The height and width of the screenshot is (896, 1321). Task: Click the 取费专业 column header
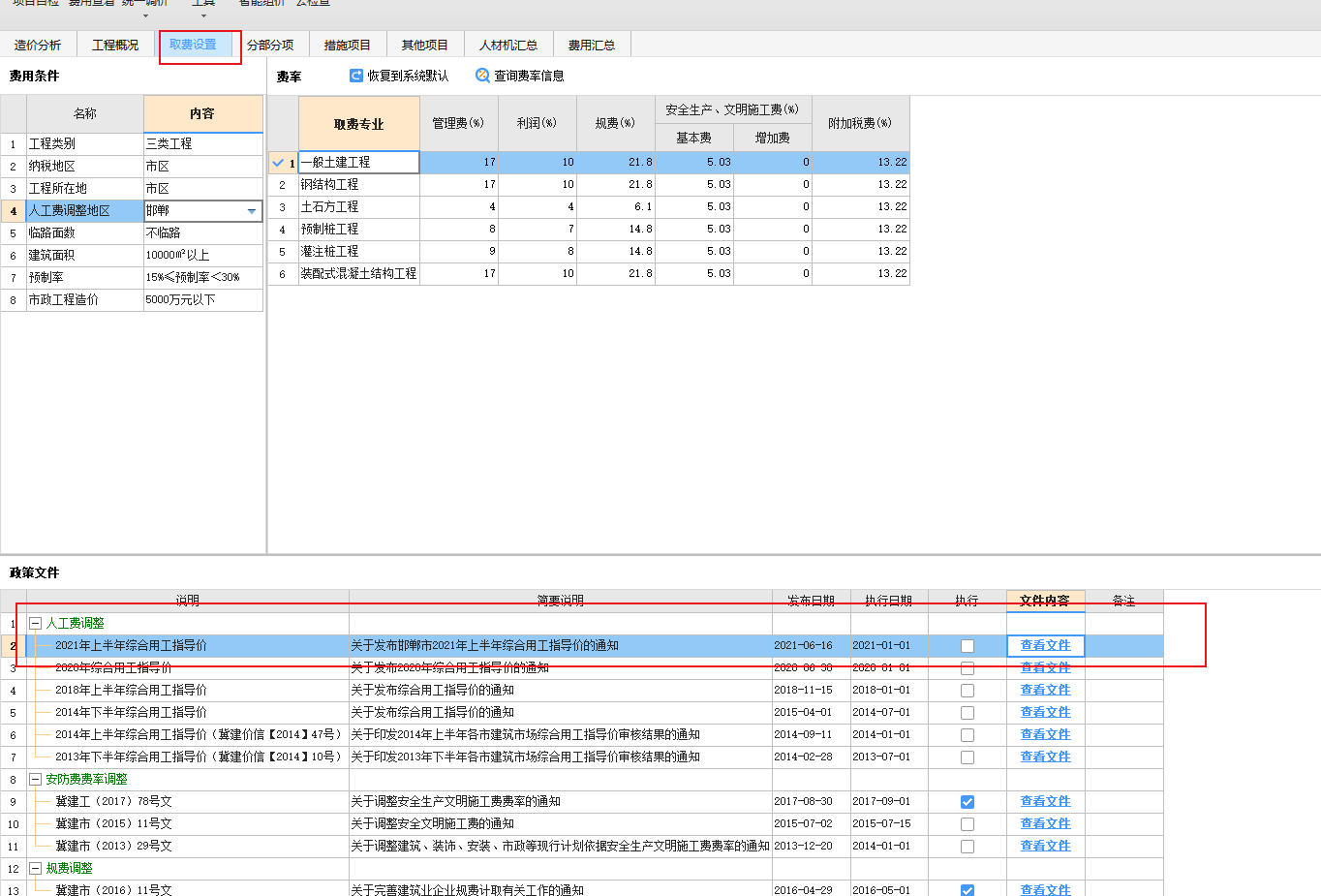pyautogui.click(x=358, y=124)
